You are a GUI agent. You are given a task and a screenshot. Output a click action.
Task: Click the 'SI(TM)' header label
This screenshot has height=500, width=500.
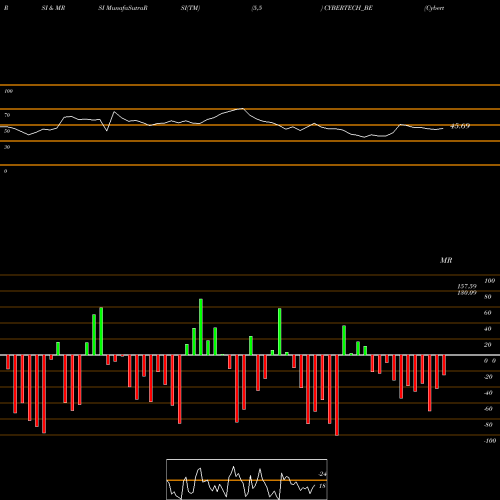coord(190,8)
